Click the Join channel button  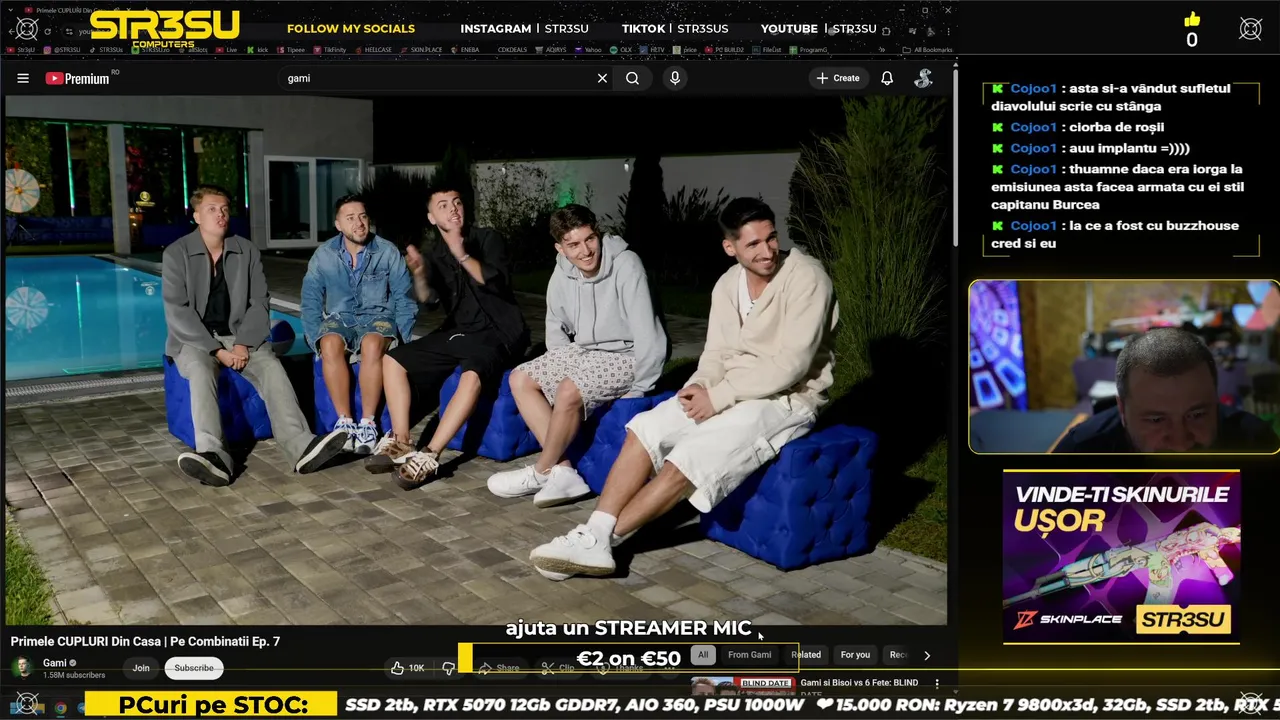[141, 668]
